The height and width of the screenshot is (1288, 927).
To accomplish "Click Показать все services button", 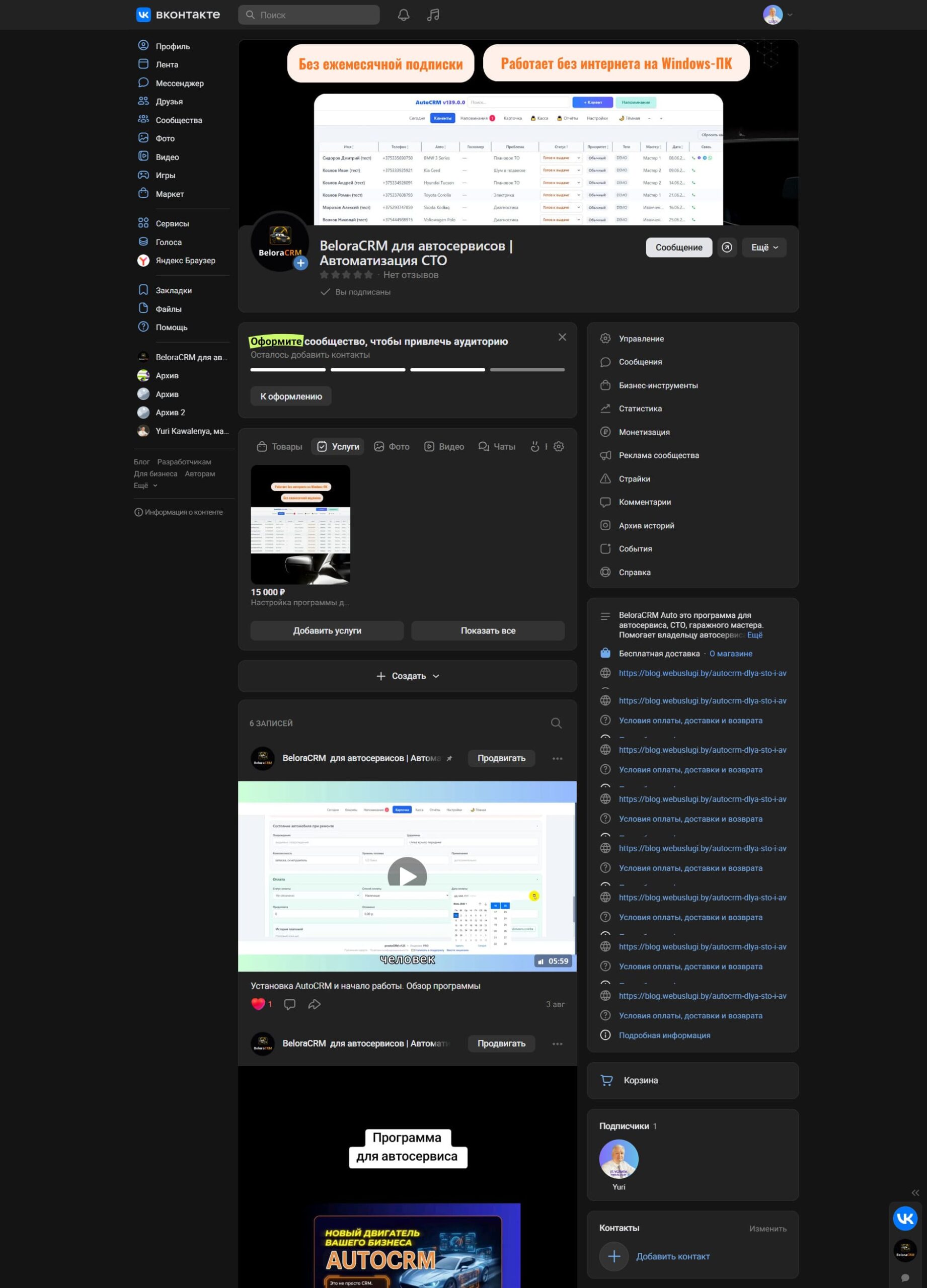I will 488,630.
